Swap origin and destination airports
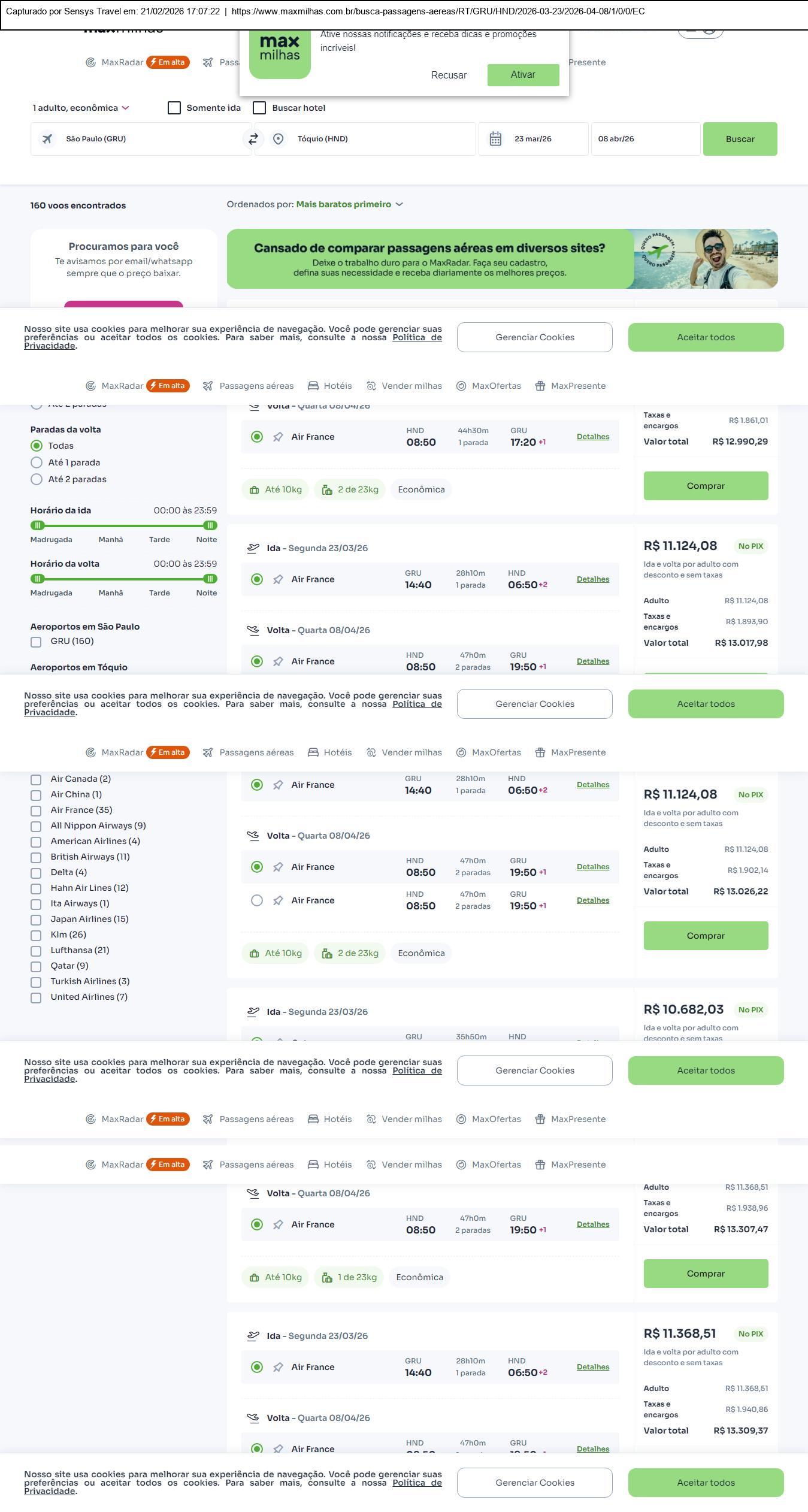The width and height of the screenshot is (808, 1512). [x=253, y=139]
